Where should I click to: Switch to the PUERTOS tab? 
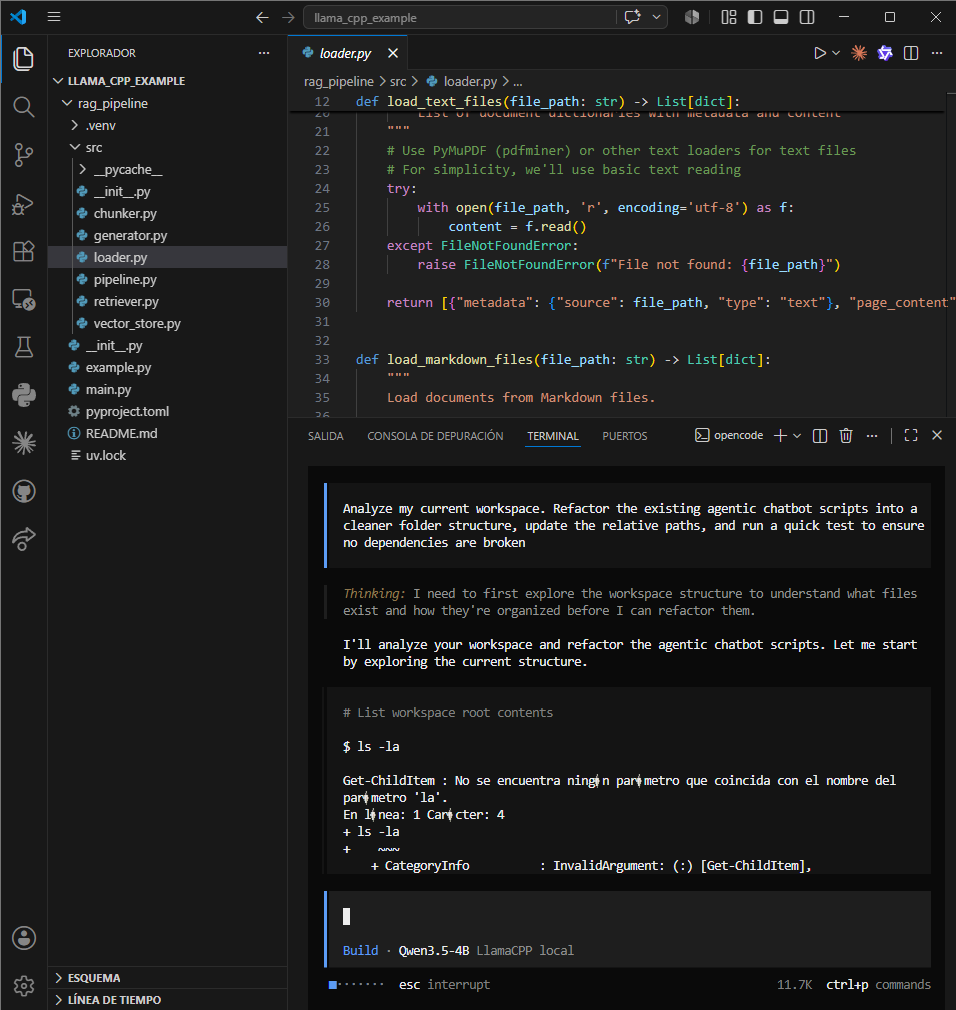[624, 436]
